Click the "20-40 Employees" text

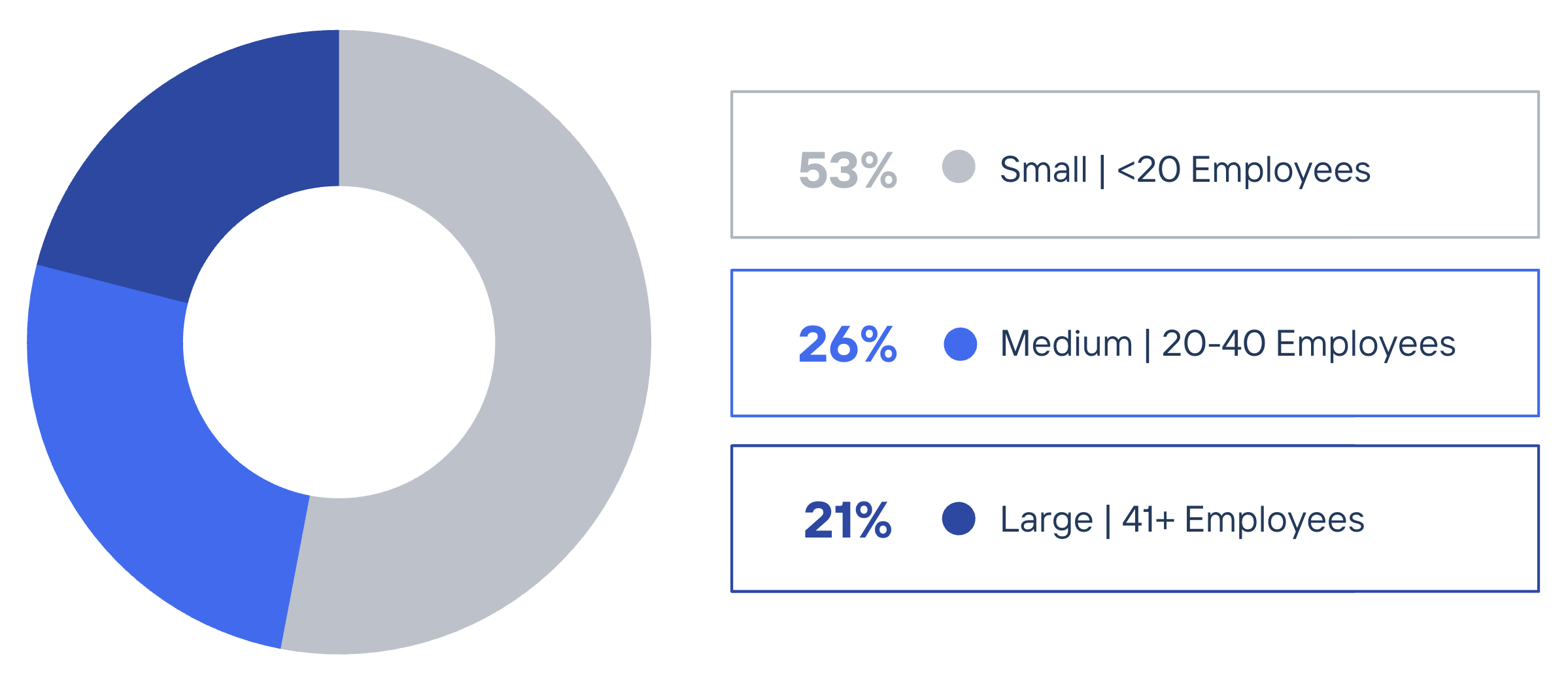pyautogui.click(x=1308, y=344)
